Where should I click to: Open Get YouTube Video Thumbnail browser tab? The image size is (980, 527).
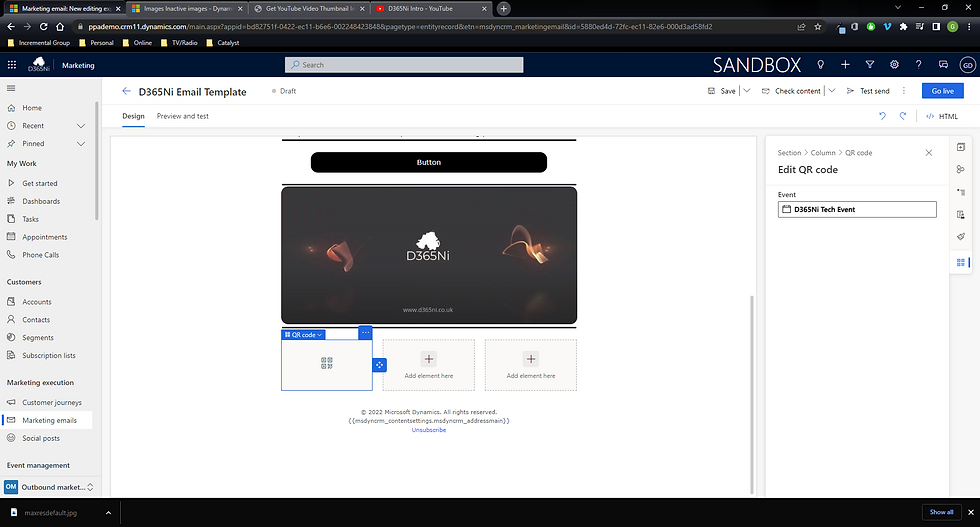point(309,9)
